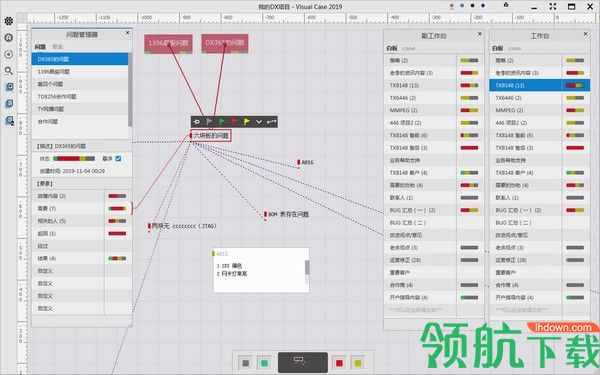This screenshot has width=600, height=375.
Task: Select the node containing (JTAG) text
Action: pyautogui.click(x=182, y=226)
